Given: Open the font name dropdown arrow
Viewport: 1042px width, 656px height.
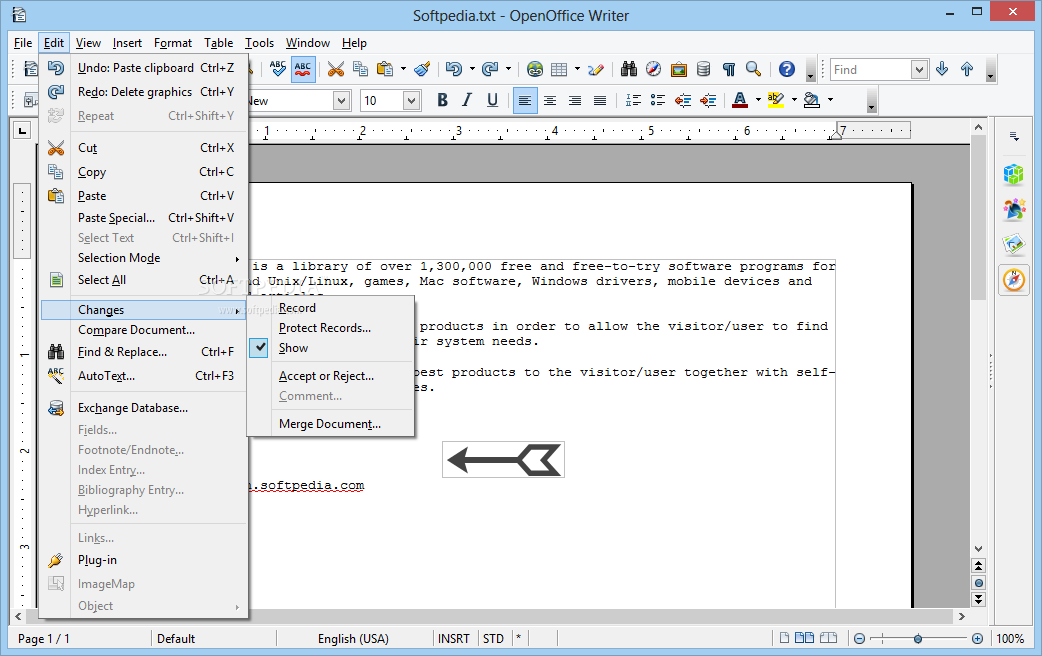Looking at the screenshot, I should 342,100.
